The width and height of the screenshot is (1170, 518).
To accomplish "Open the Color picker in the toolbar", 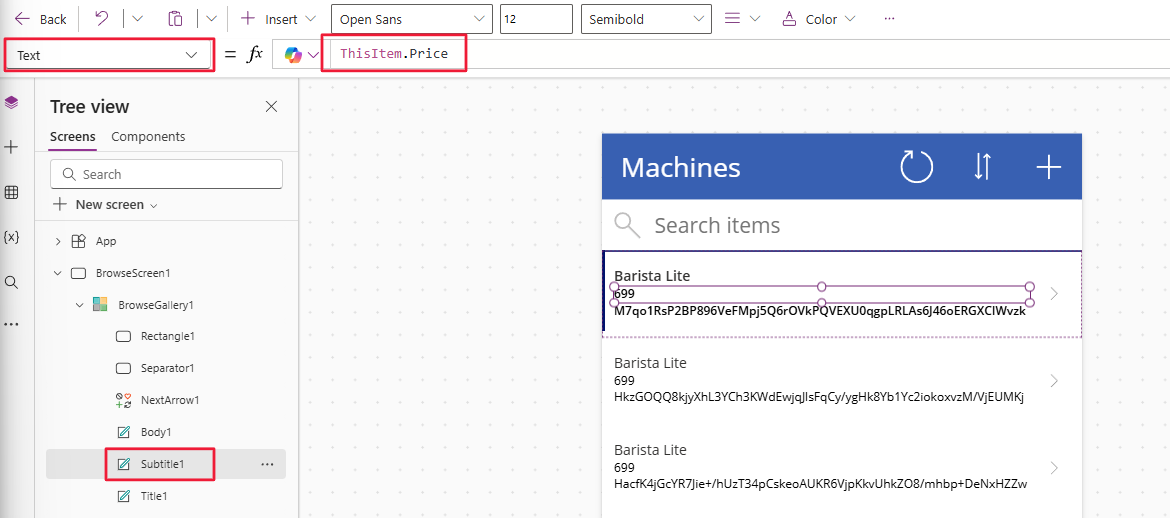I will click(819, 19).
